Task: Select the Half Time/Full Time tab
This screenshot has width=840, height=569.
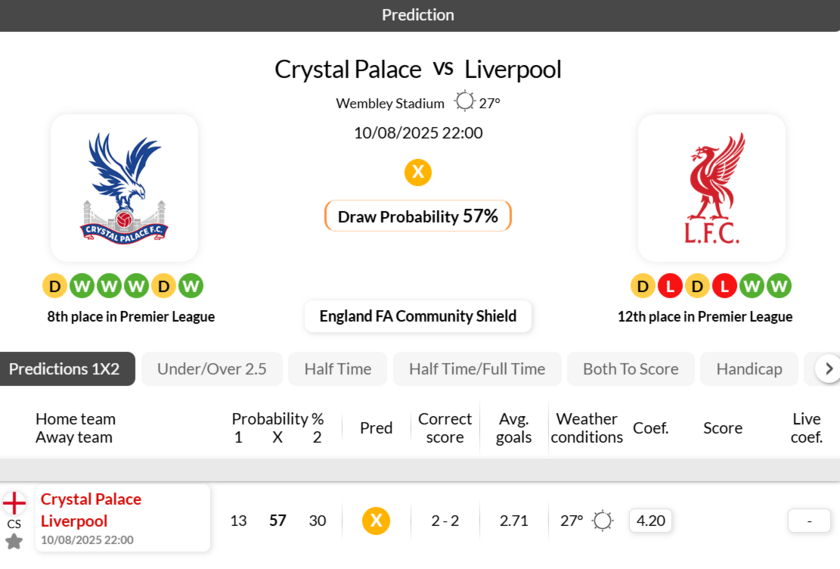Action: click(477, 368)
